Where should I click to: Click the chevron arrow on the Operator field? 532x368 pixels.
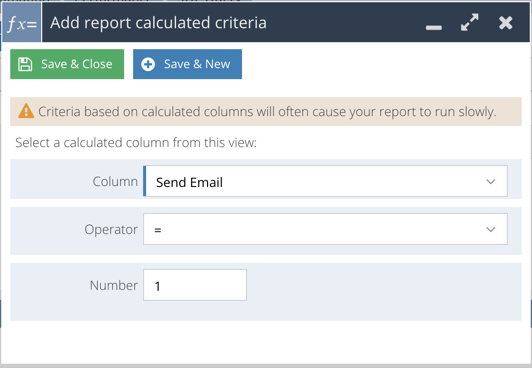click(491, 230)
